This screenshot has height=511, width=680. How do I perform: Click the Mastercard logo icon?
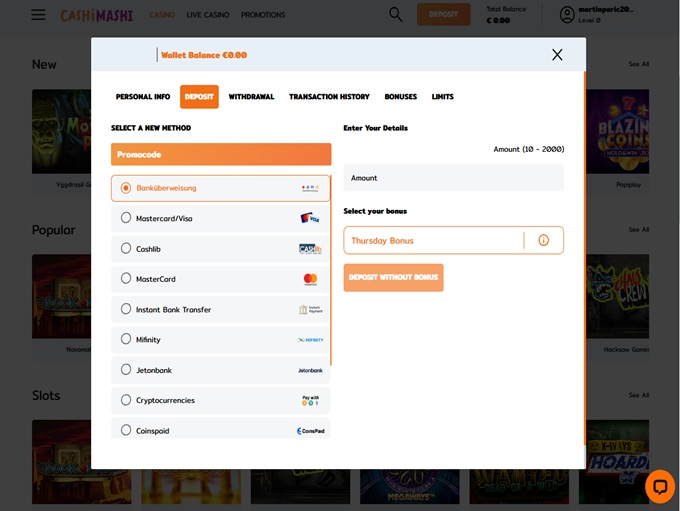click(310, 279)
